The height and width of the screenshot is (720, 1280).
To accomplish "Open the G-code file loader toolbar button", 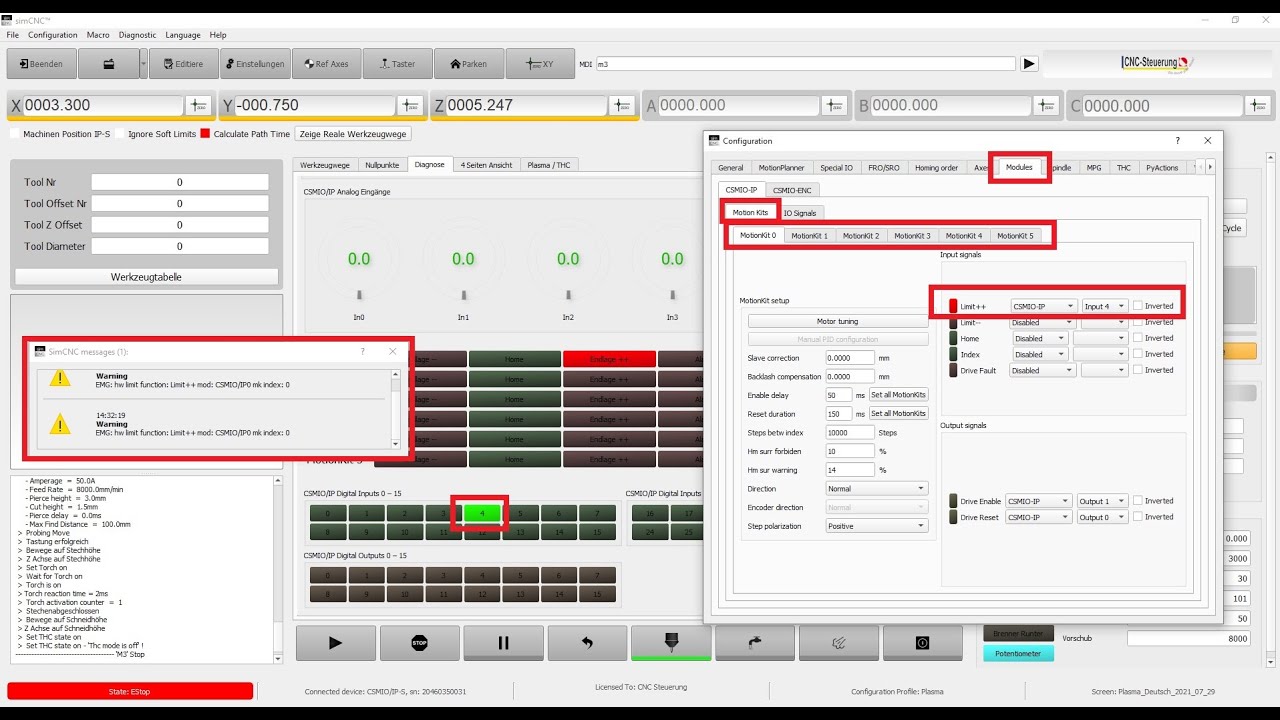I will point(107,64).
